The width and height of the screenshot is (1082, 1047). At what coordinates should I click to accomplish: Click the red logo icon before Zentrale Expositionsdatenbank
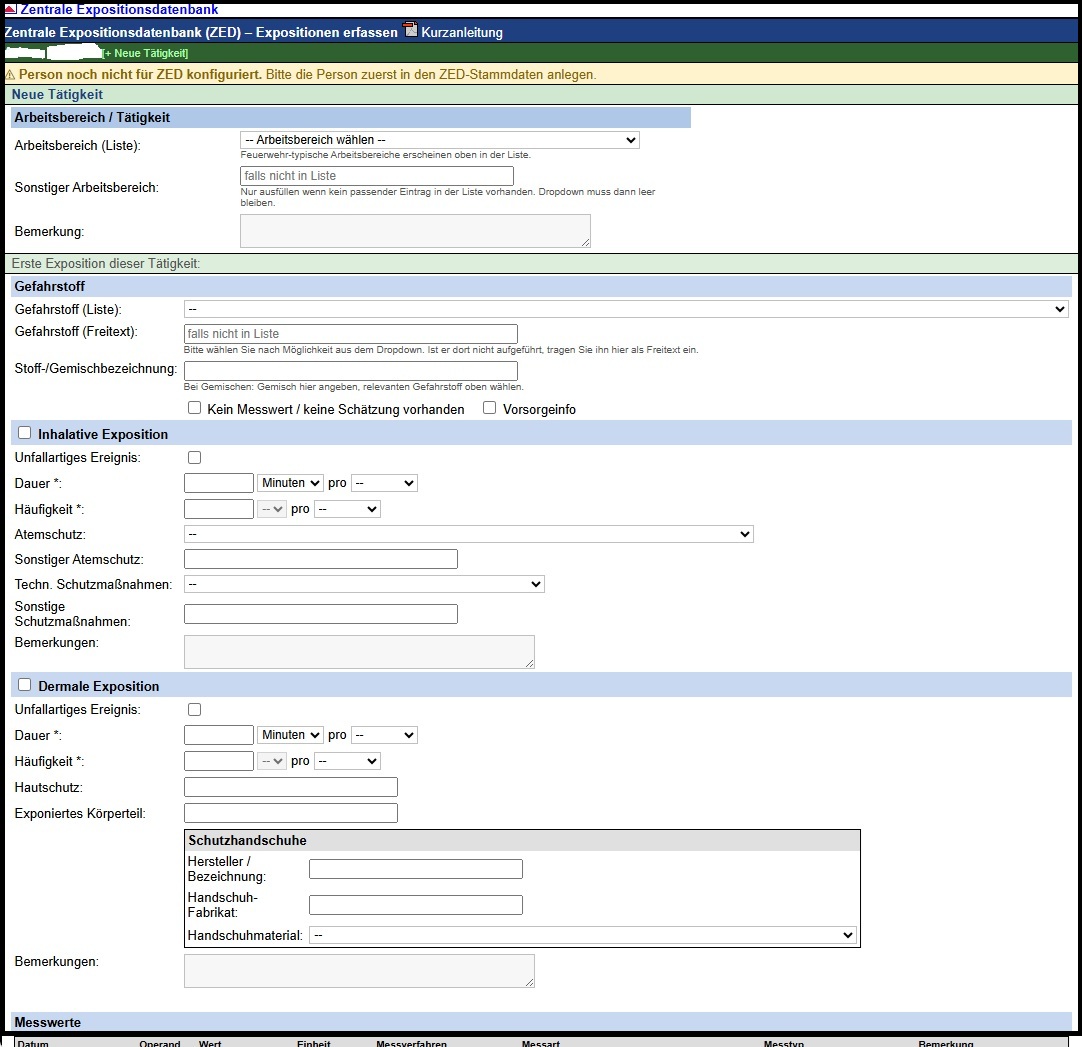10,9
